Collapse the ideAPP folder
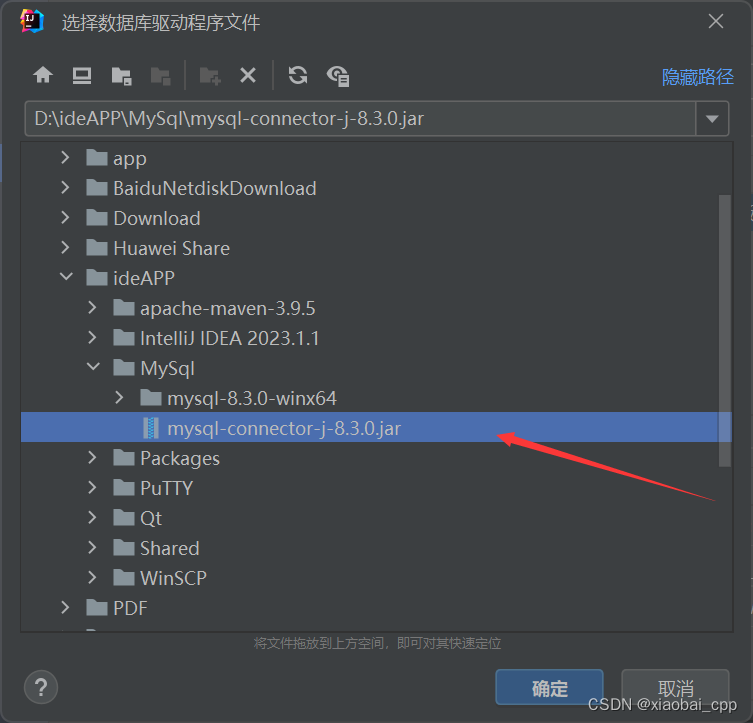Viewport: 753px width, 723px height. 66,277
